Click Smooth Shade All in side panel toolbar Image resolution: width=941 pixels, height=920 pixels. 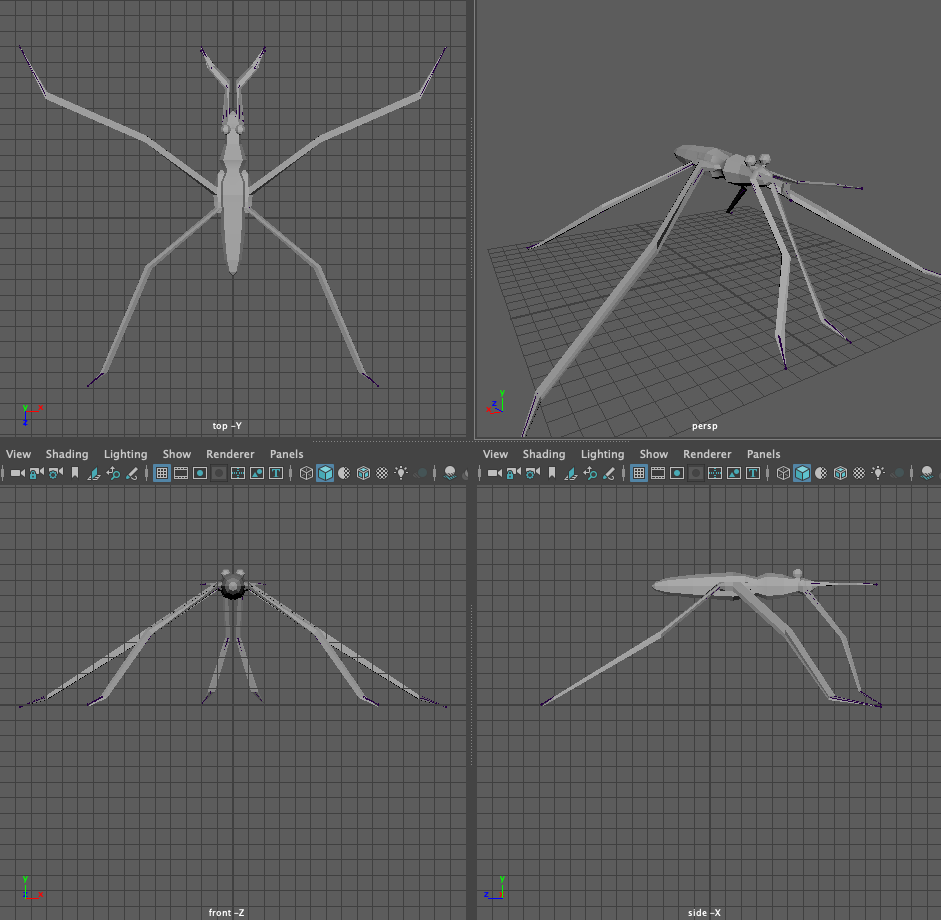point(802,474)
